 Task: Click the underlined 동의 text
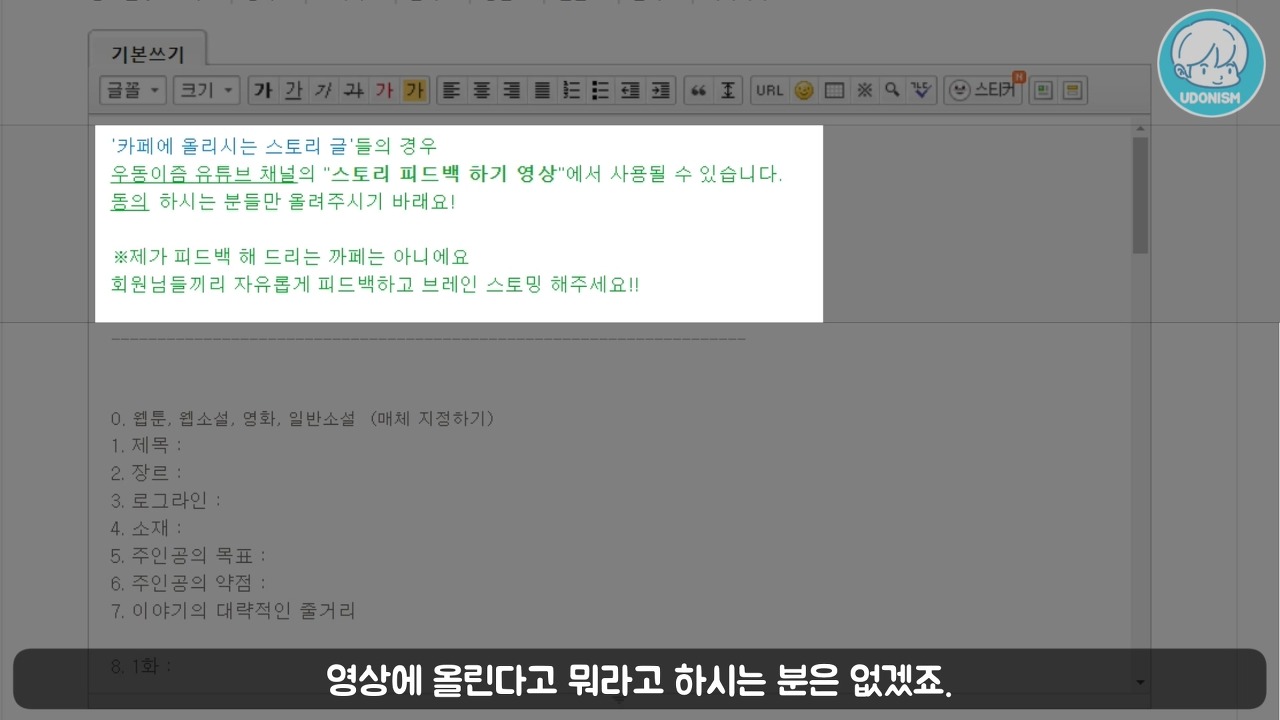click(130, 201)
